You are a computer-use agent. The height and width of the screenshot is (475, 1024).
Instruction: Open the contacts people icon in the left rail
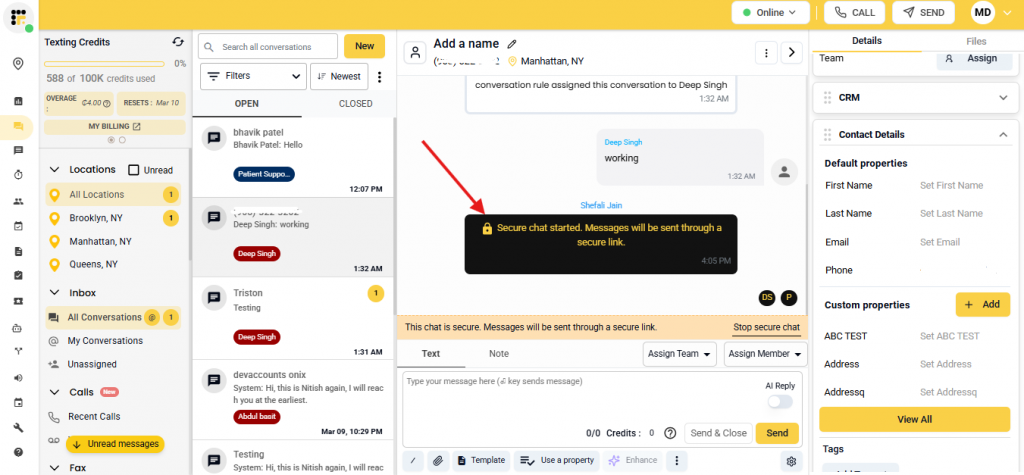tap(18, 201)
